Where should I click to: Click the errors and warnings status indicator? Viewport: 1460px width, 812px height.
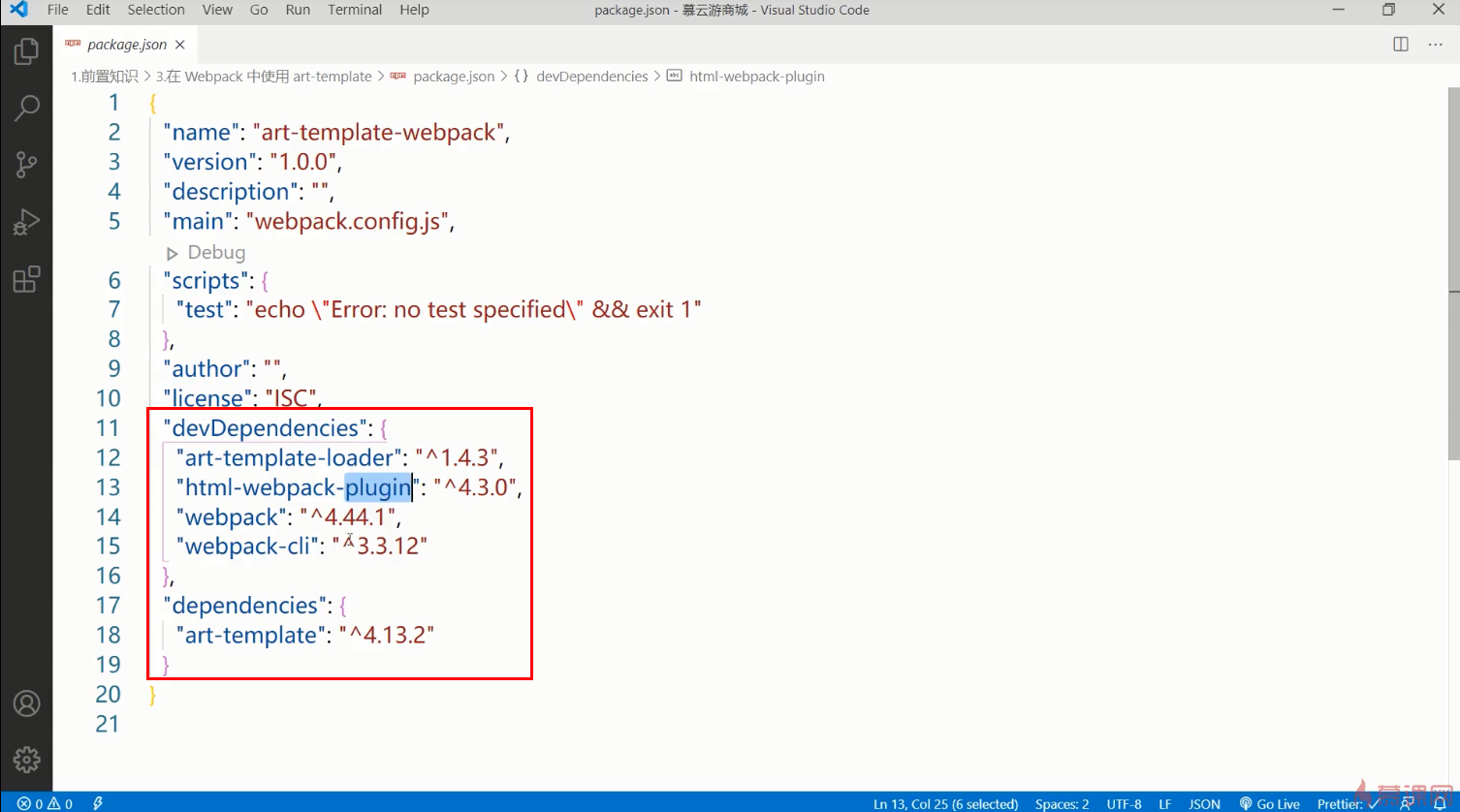(x=45, y=803)
